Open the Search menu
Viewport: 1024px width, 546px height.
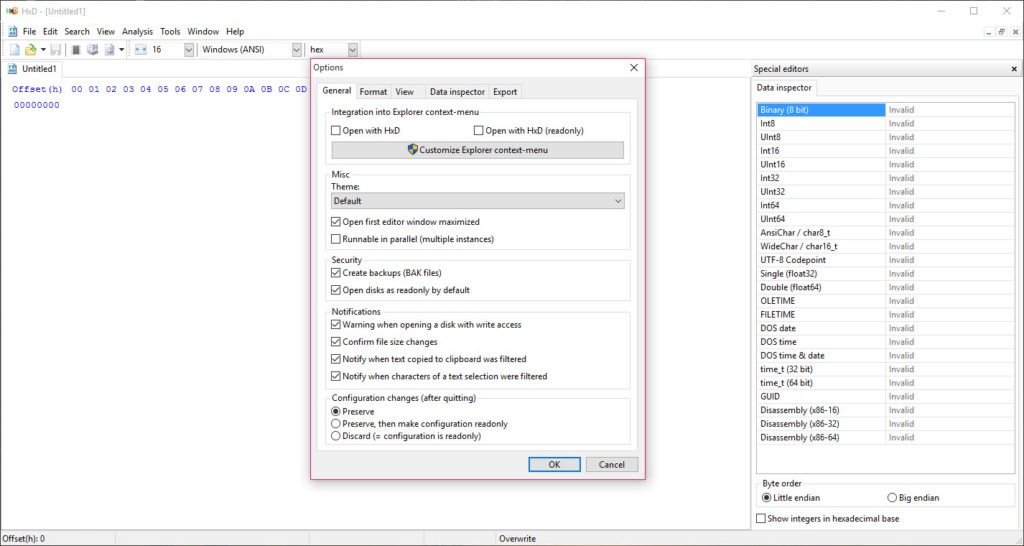(x=77, y=31)
